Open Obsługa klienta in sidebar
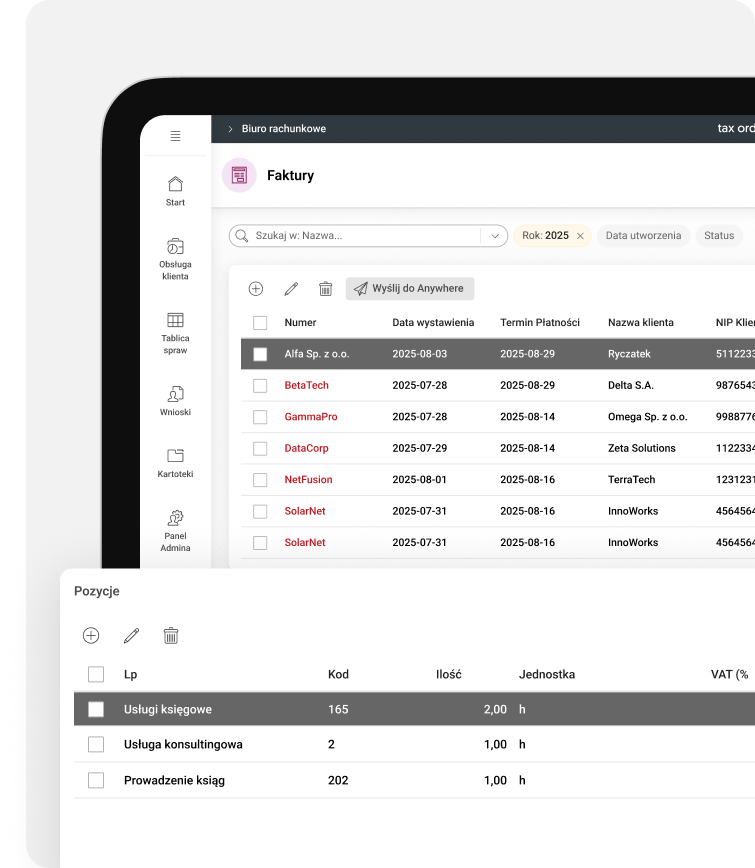 point(175,246)
